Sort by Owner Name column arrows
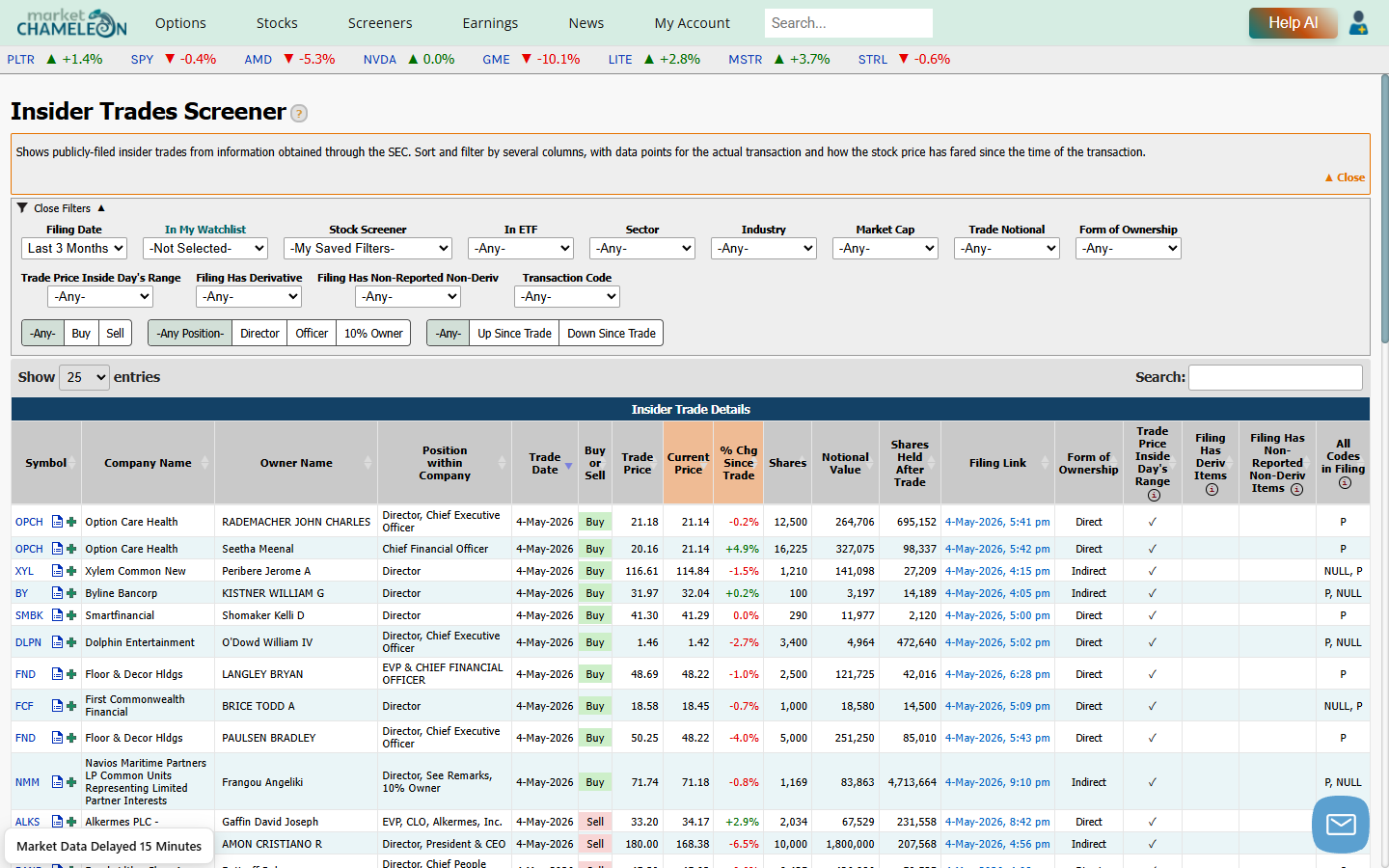Screen dimensions: 1389x868 click(368, 463)
